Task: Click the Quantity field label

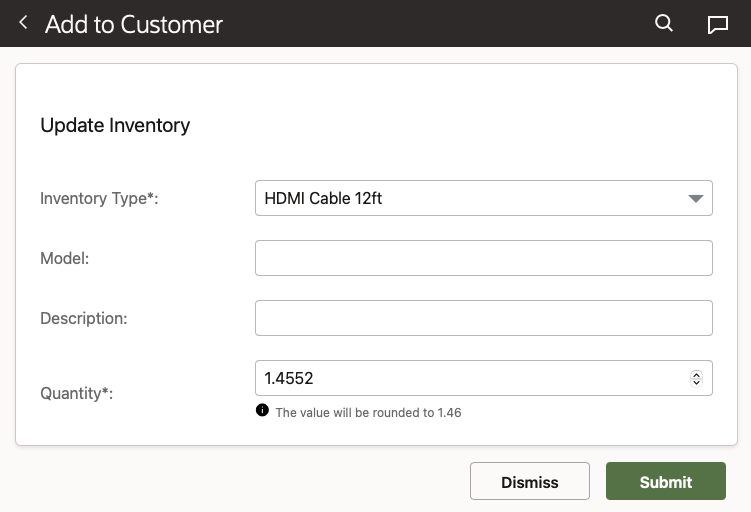Action: click(76, 393)
